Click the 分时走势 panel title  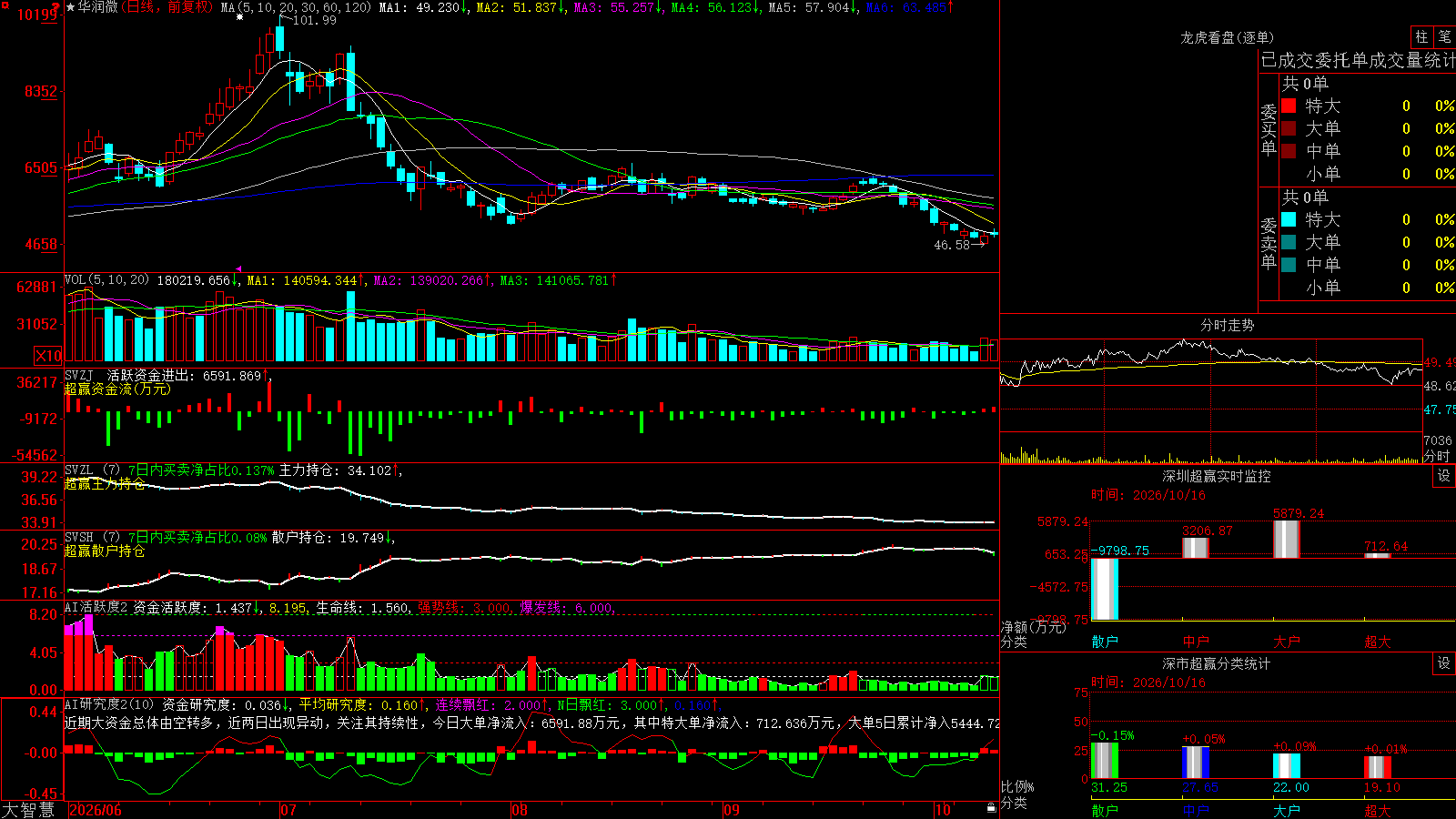1227,325
